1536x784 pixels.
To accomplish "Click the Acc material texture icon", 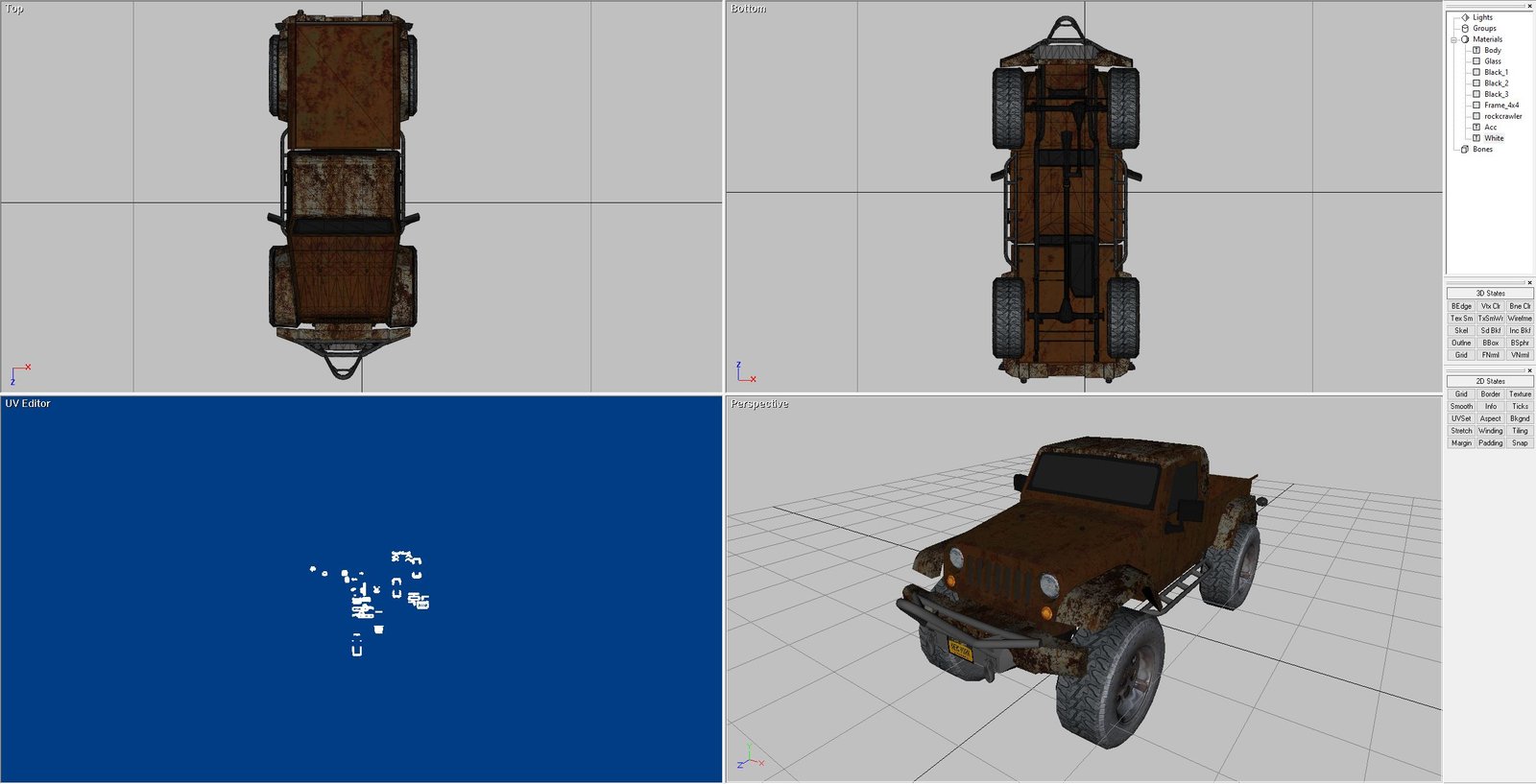I will point(1476,128).
